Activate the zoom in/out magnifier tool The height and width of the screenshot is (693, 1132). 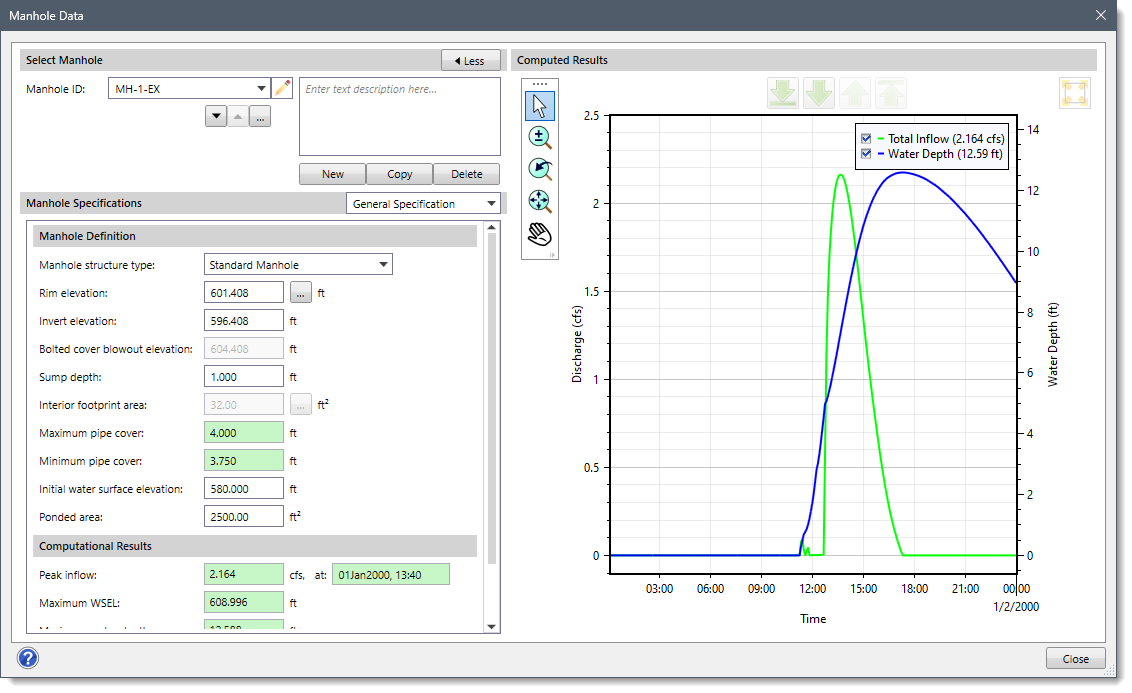pos(540,138)
